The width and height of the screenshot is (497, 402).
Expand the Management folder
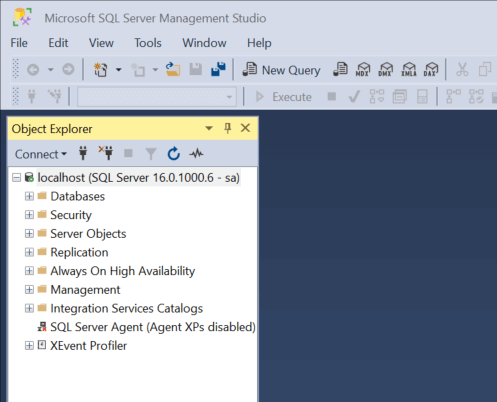(x=29, y=290)
